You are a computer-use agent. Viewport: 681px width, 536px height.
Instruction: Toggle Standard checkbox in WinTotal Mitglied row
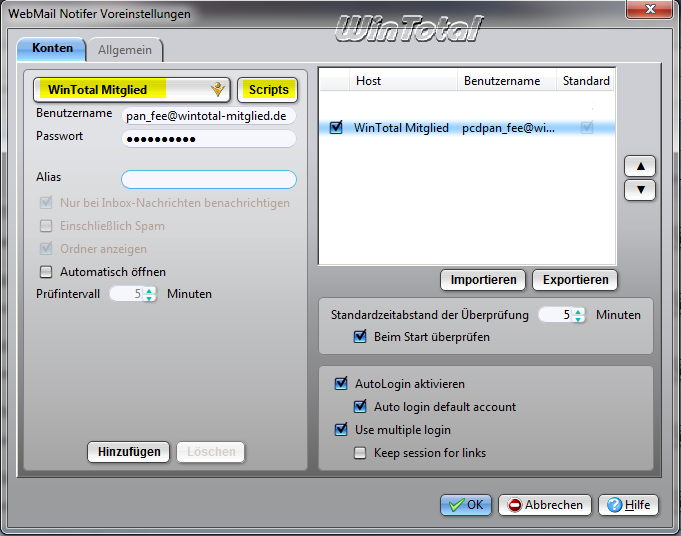[587, 128]
